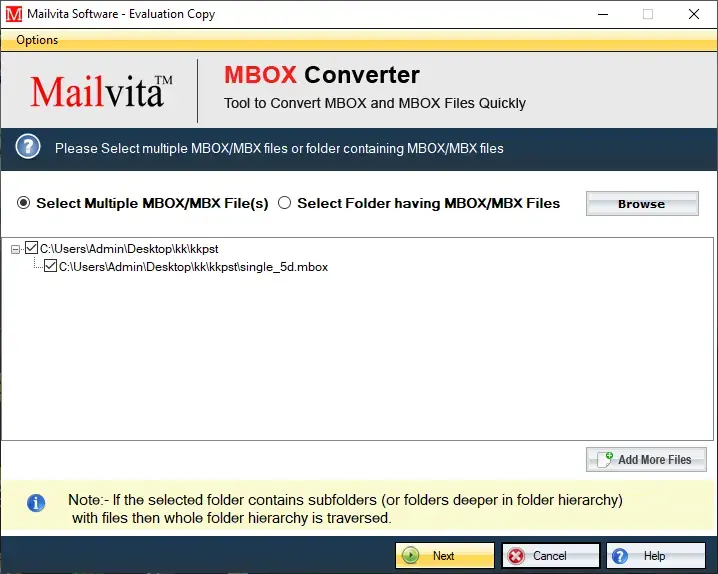Viewport: 718px width, 574px height.
Task: Click the Mailvita M icon in title bar
Action: [x=14, y=14]
